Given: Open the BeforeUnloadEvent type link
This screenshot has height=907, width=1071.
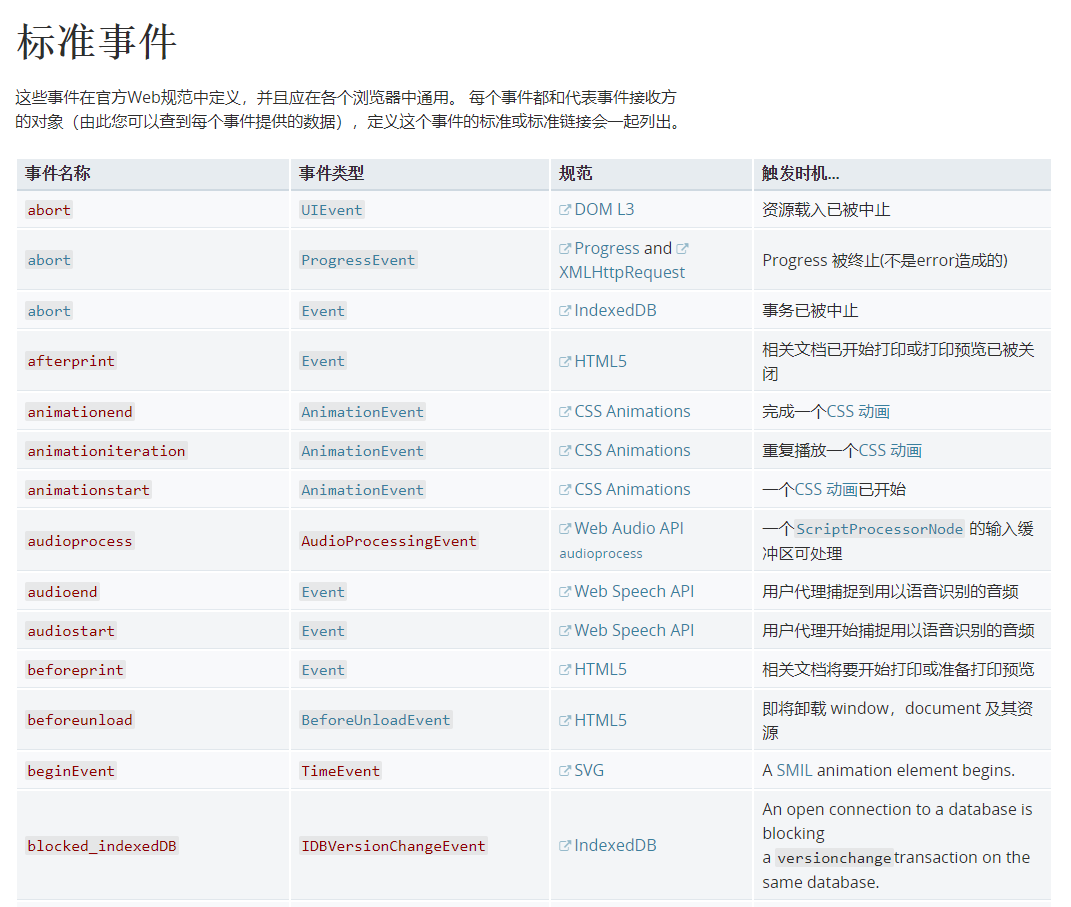Looking at the screenshot, I should [375, 720].
